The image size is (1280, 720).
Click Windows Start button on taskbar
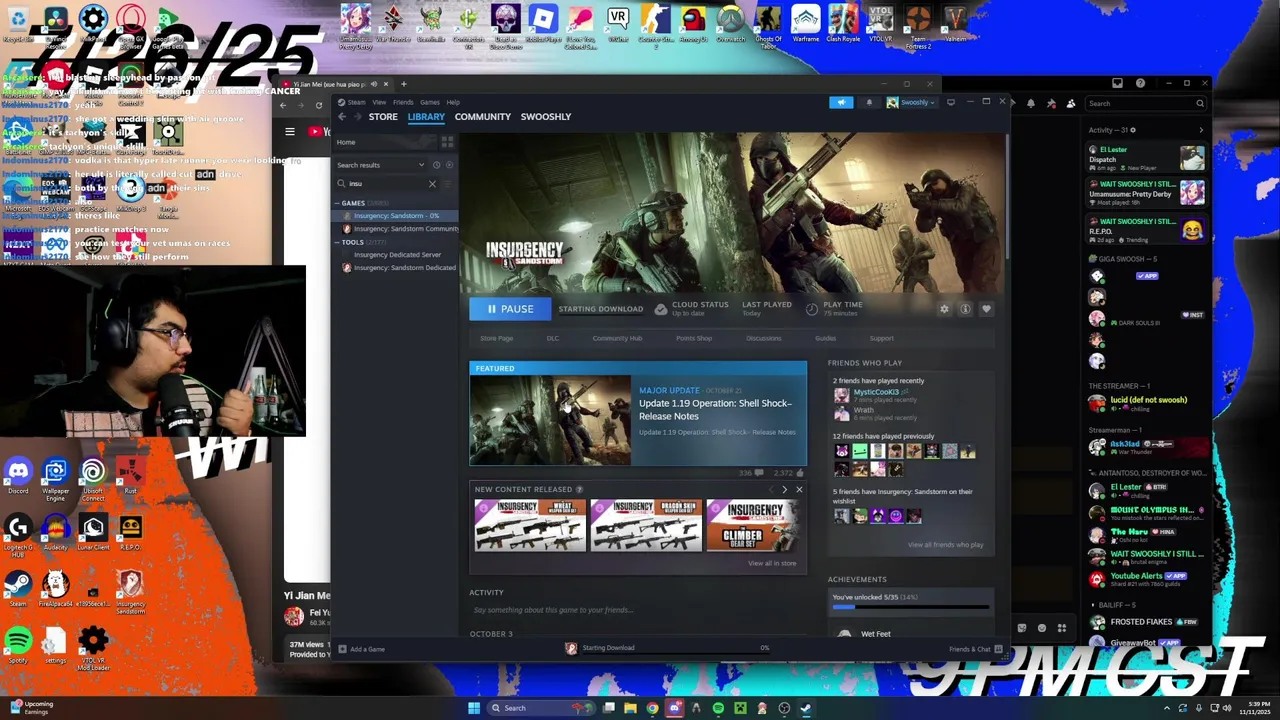pos(474,708)
